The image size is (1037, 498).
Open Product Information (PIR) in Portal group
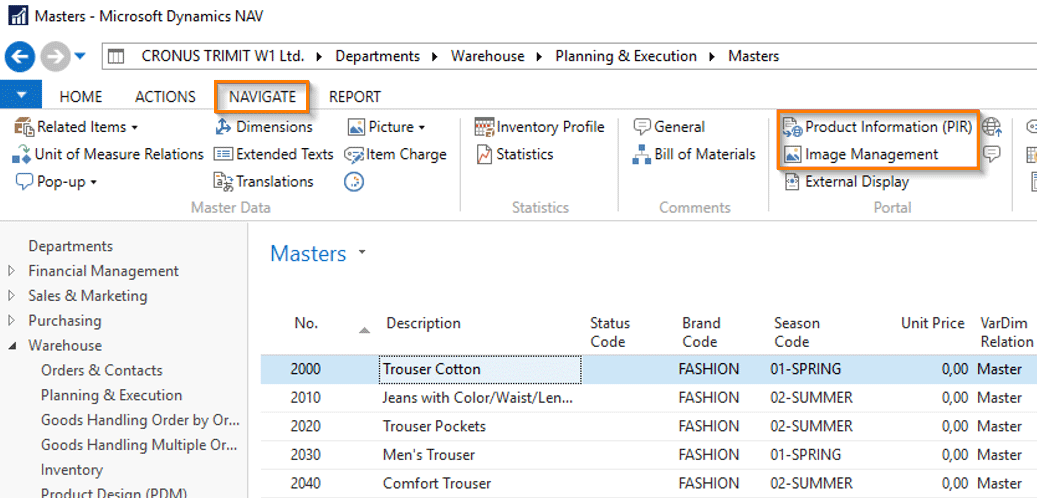(877, 127)
